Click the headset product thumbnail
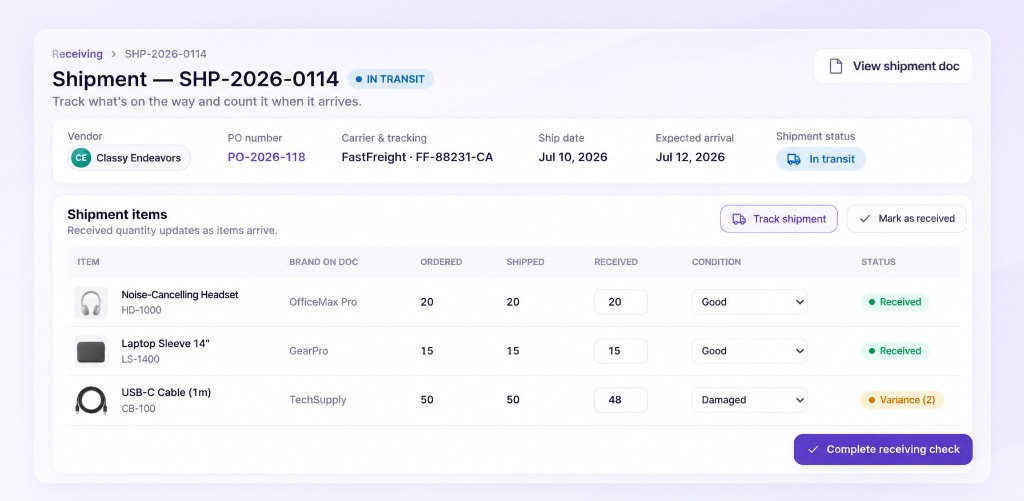Image resolution: width=1024 pixels, height=501 pixels. click(x=91, y=302)
